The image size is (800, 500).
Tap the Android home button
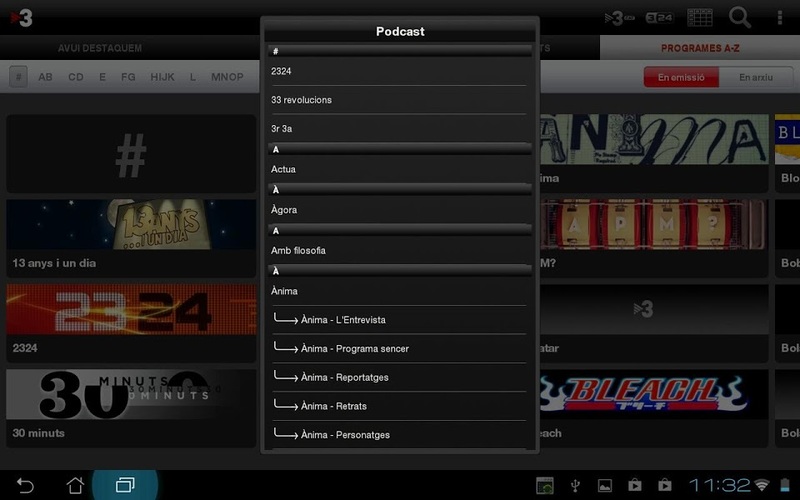[75, 485]
